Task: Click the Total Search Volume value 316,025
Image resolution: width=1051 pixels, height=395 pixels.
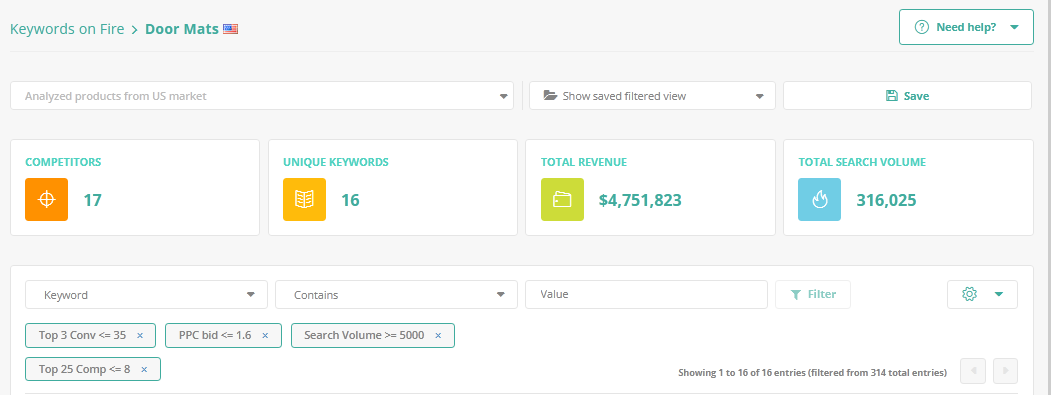Action: click(886, 200)
